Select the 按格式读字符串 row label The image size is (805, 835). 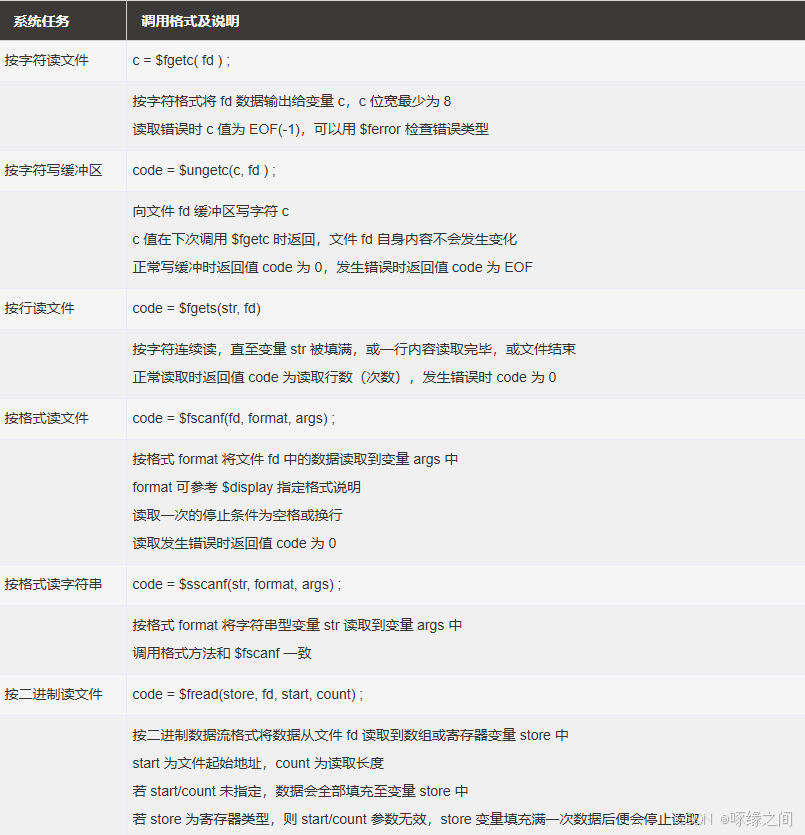point(53,585)
